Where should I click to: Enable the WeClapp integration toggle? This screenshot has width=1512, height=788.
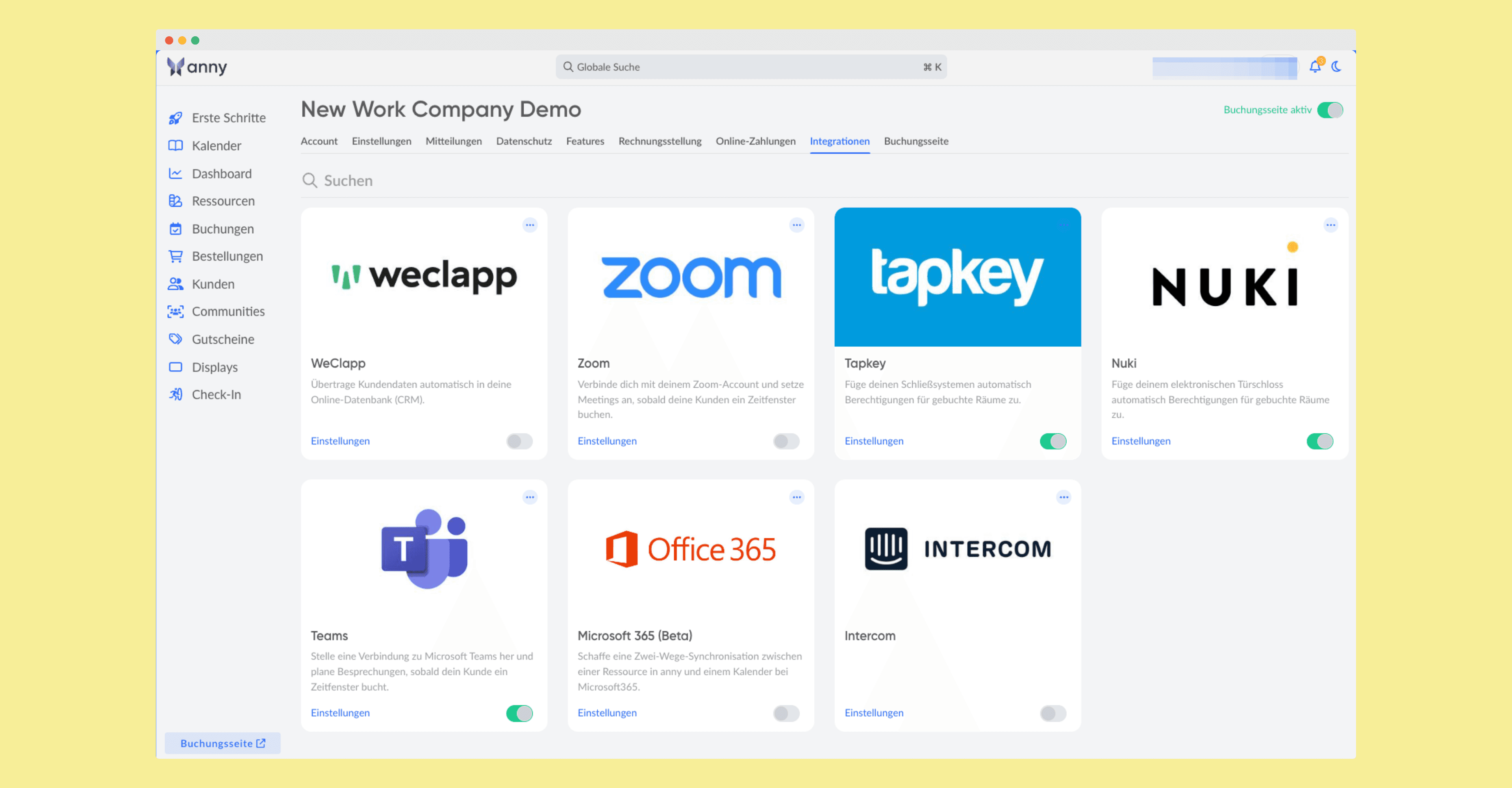(x=519, y=441)
